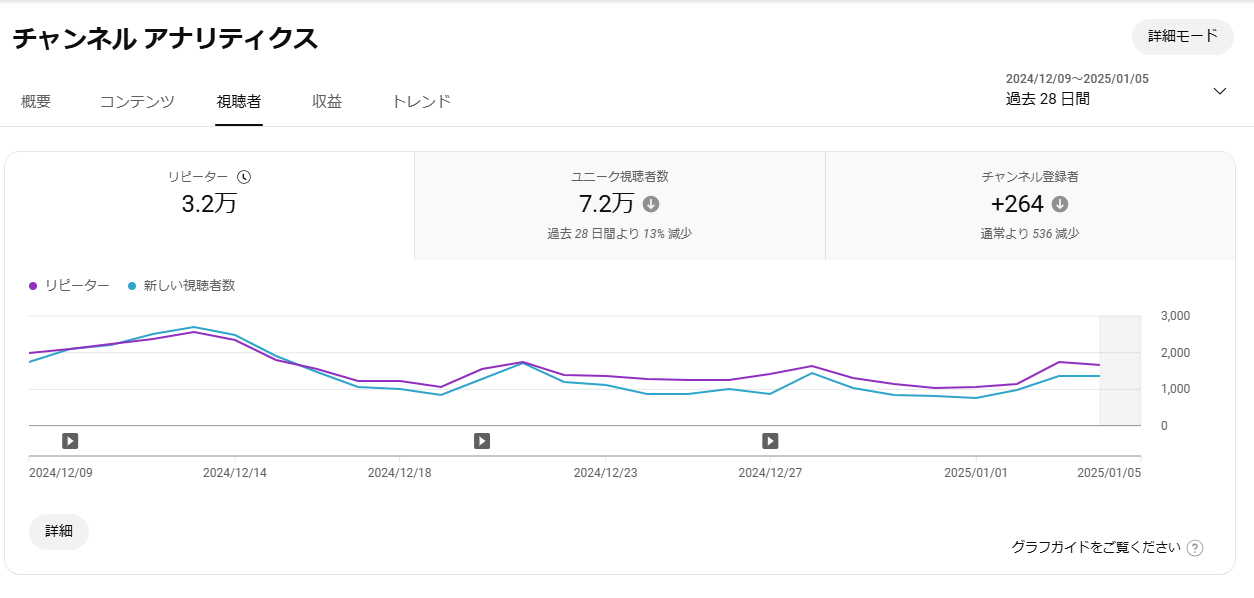Open the グラフガイドをご覧ください link
Viewport: 1254px width, 598px height.
(x=1096, y=548)
